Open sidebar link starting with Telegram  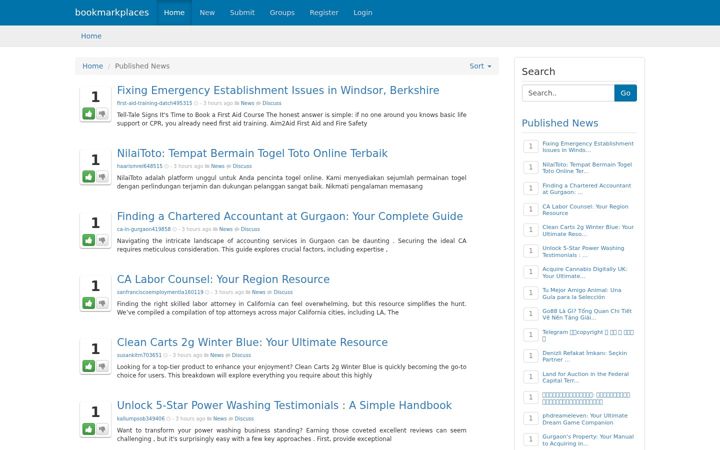(588, 335)
